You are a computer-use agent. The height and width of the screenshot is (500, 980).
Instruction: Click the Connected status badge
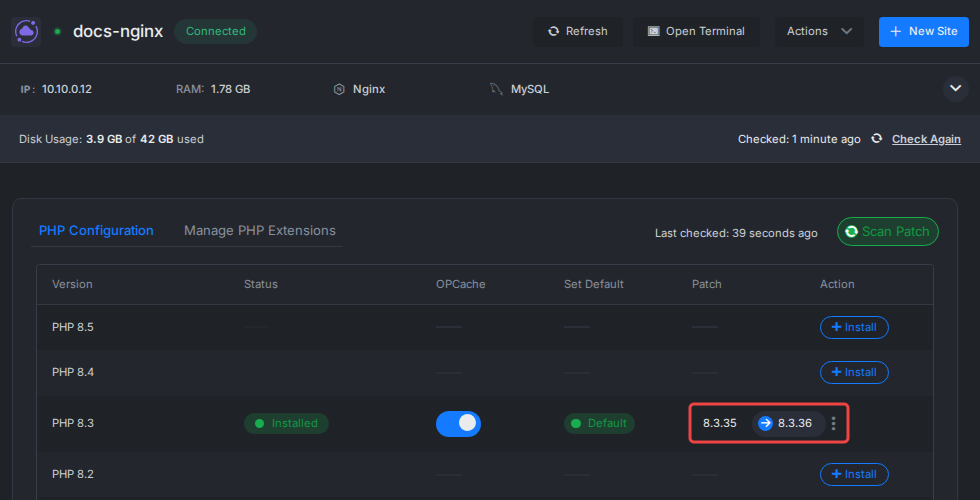pos(216,31)
